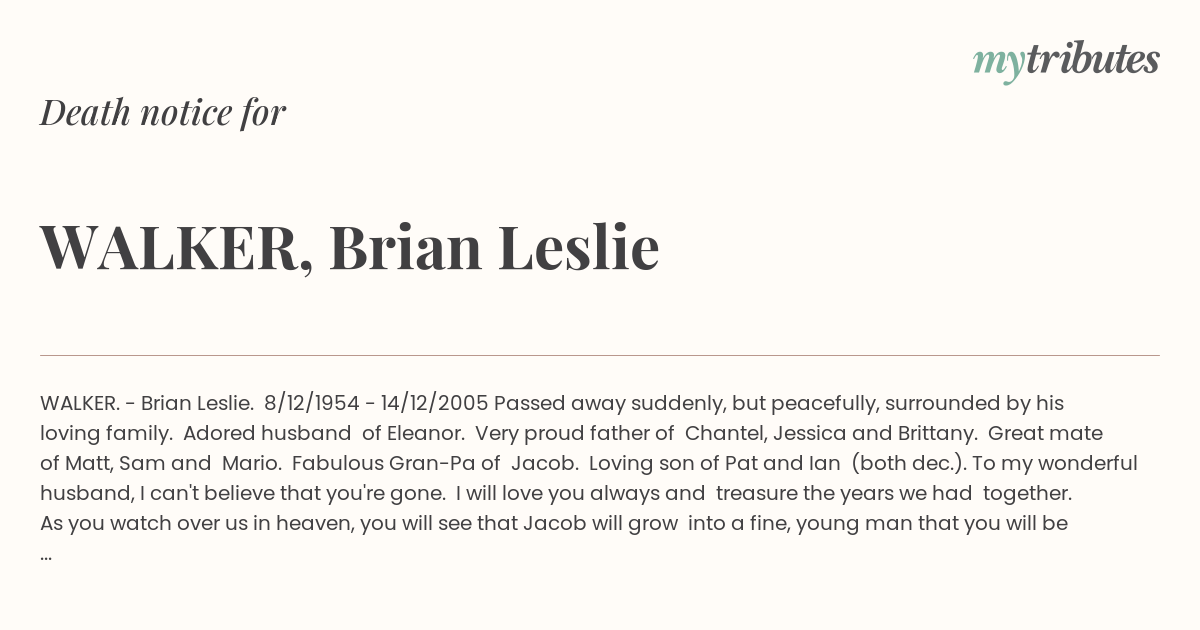Click the mytributes logo
Screen dimensions: 1200x630
(x=1066, y=60)
